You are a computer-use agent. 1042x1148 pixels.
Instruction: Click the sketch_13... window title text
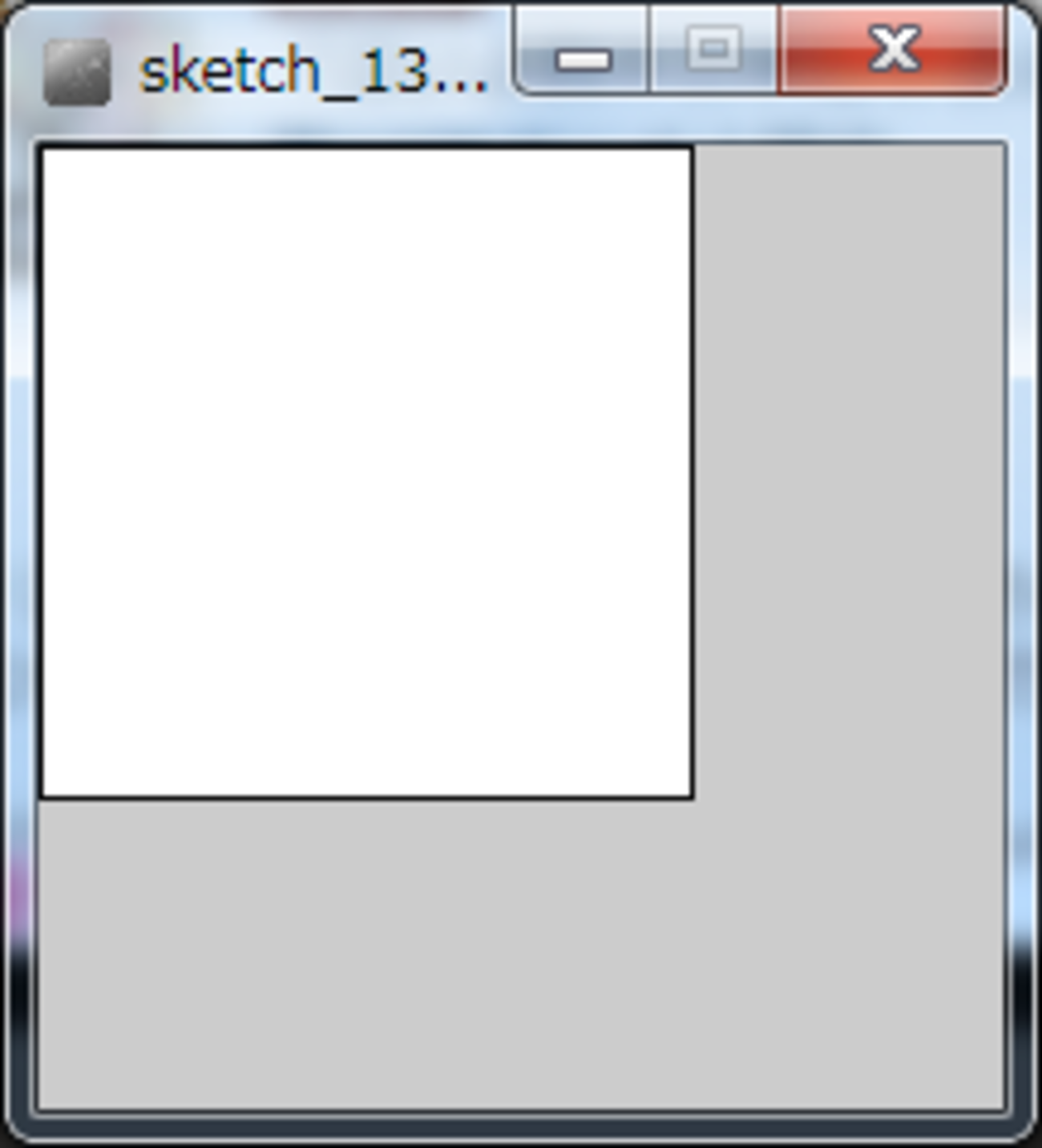click(x=313, y=72)
